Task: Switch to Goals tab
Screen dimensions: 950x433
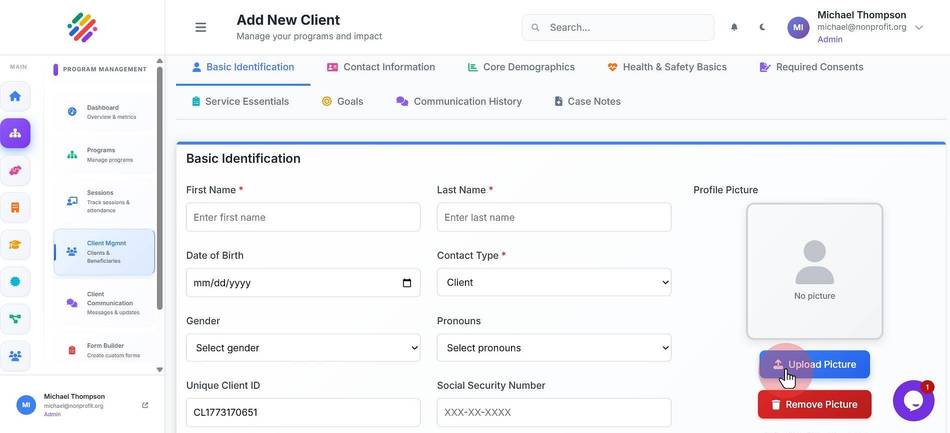Action: coord(342,102)
